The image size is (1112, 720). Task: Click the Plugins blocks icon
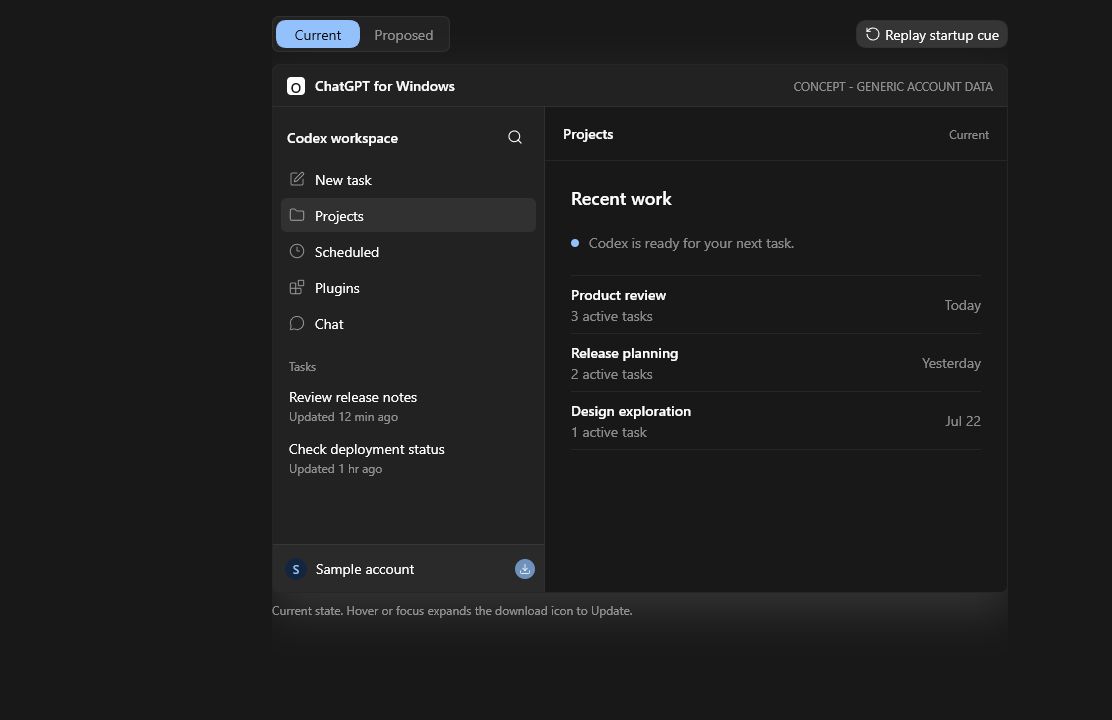[297, 287]
